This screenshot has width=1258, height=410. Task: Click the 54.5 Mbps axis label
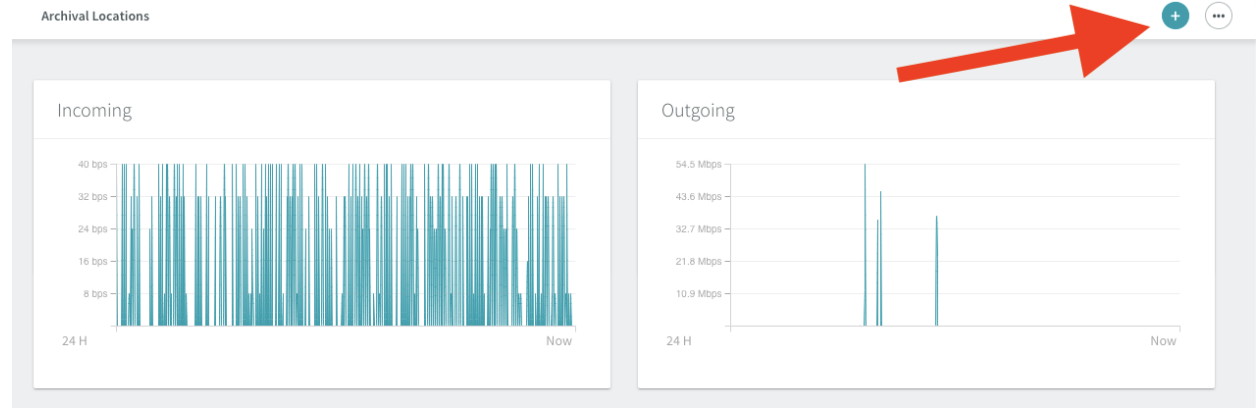click(695, 164)
